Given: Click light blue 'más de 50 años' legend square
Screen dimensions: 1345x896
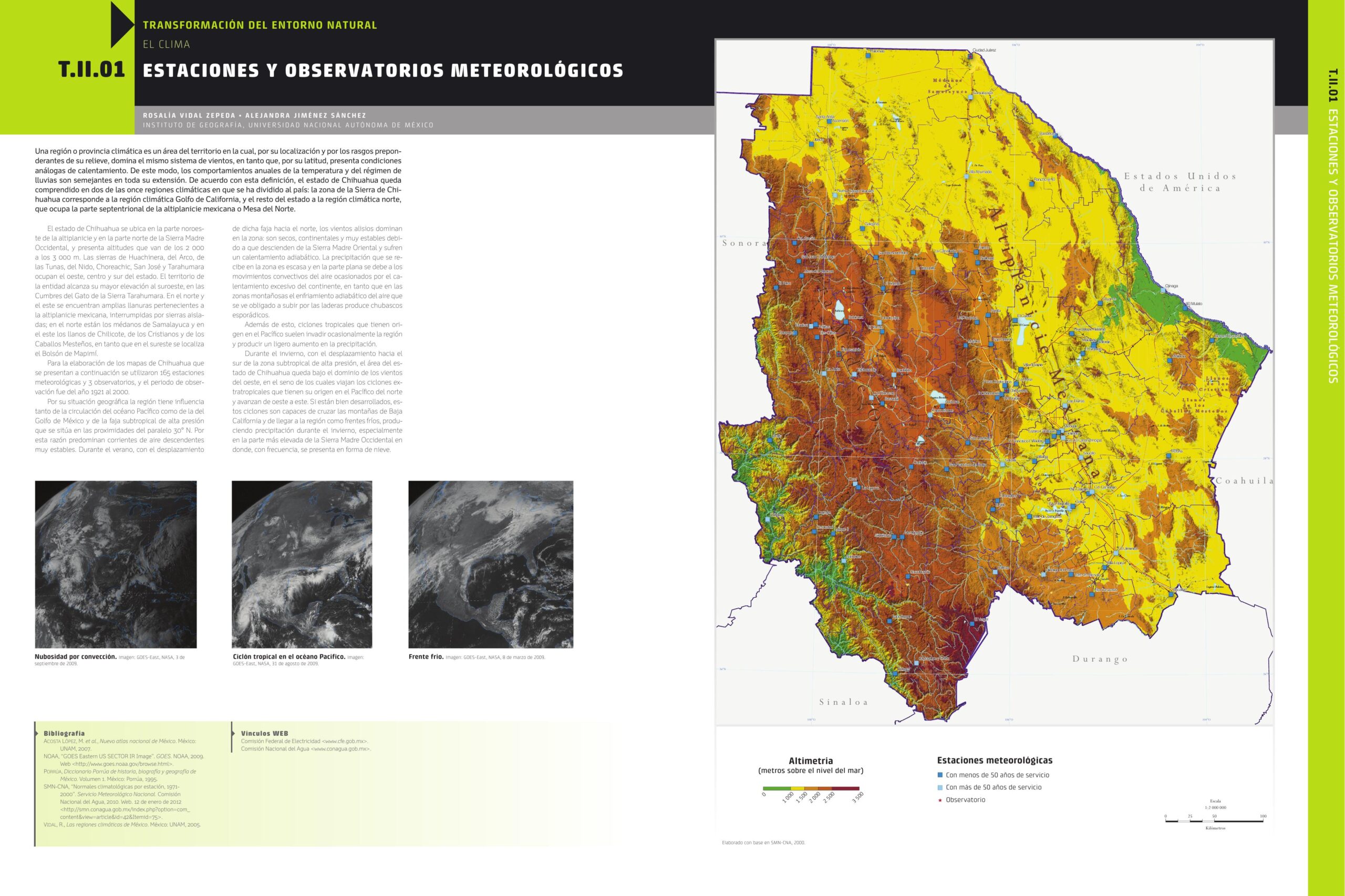Looking at the screenshot, I should (940, 787).
